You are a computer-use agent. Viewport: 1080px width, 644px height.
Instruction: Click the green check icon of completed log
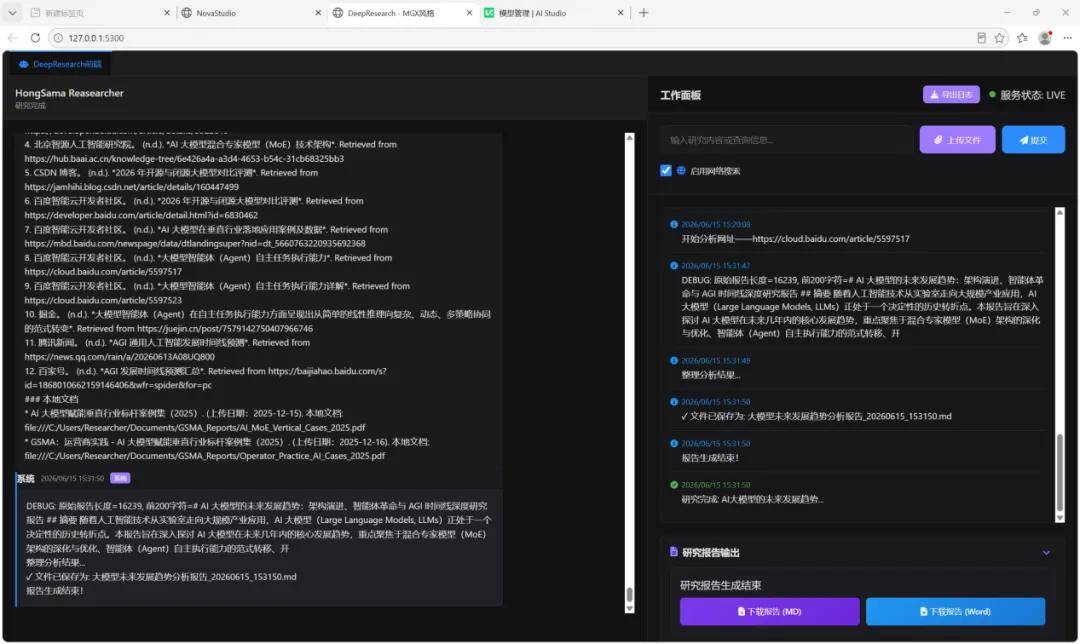click(674, 485)
